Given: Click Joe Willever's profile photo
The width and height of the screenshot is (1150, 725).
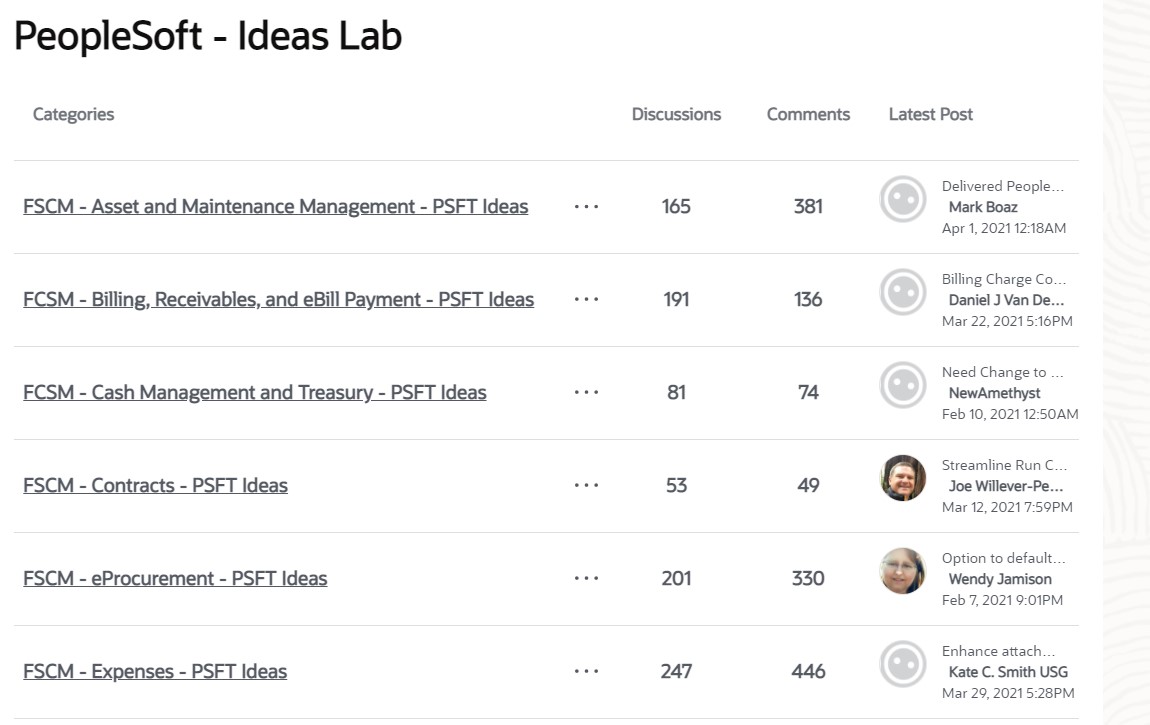Looking at the screenshot, I should coord(903,478).
